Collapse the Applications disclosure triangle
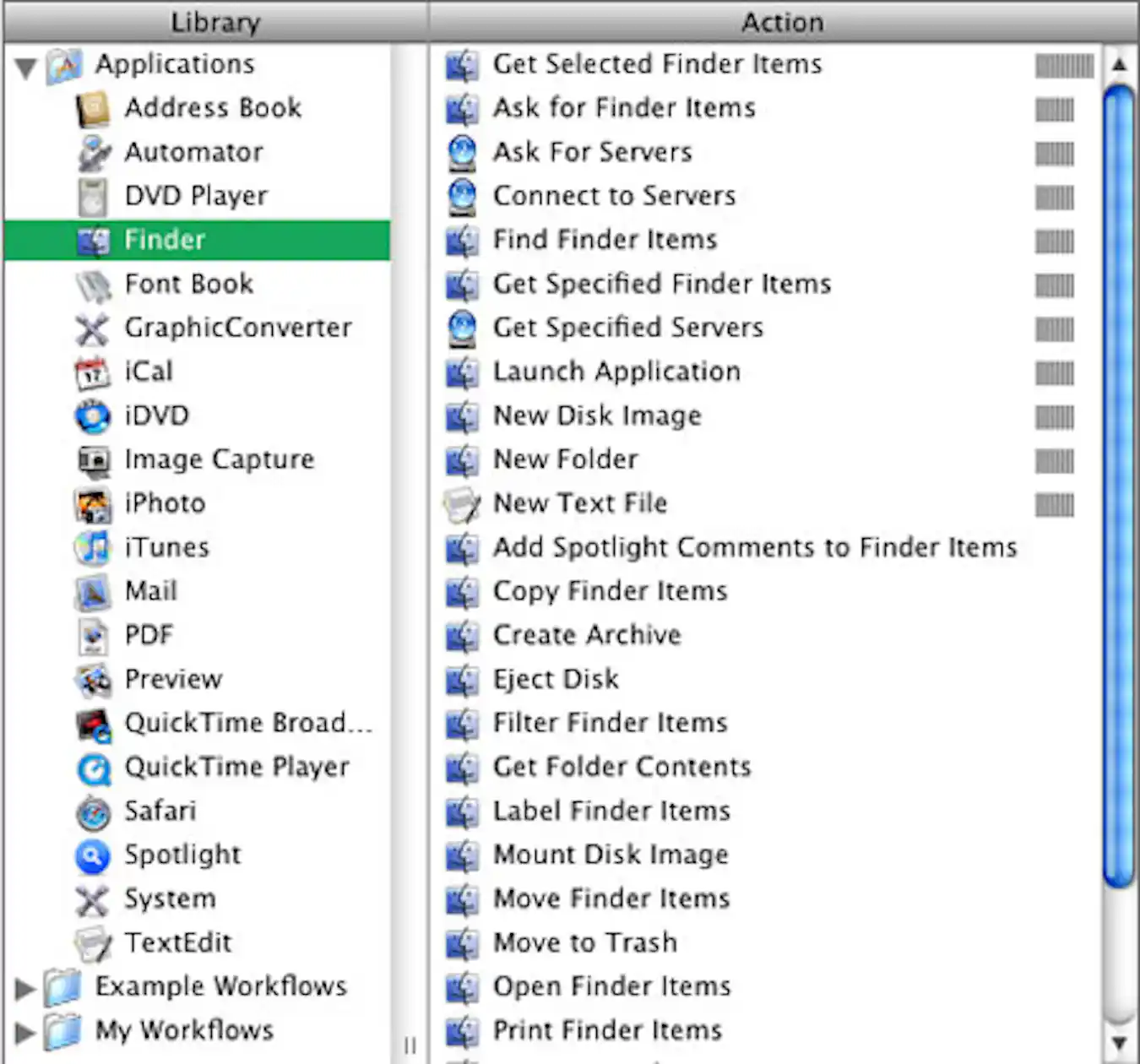 (26, 67)
